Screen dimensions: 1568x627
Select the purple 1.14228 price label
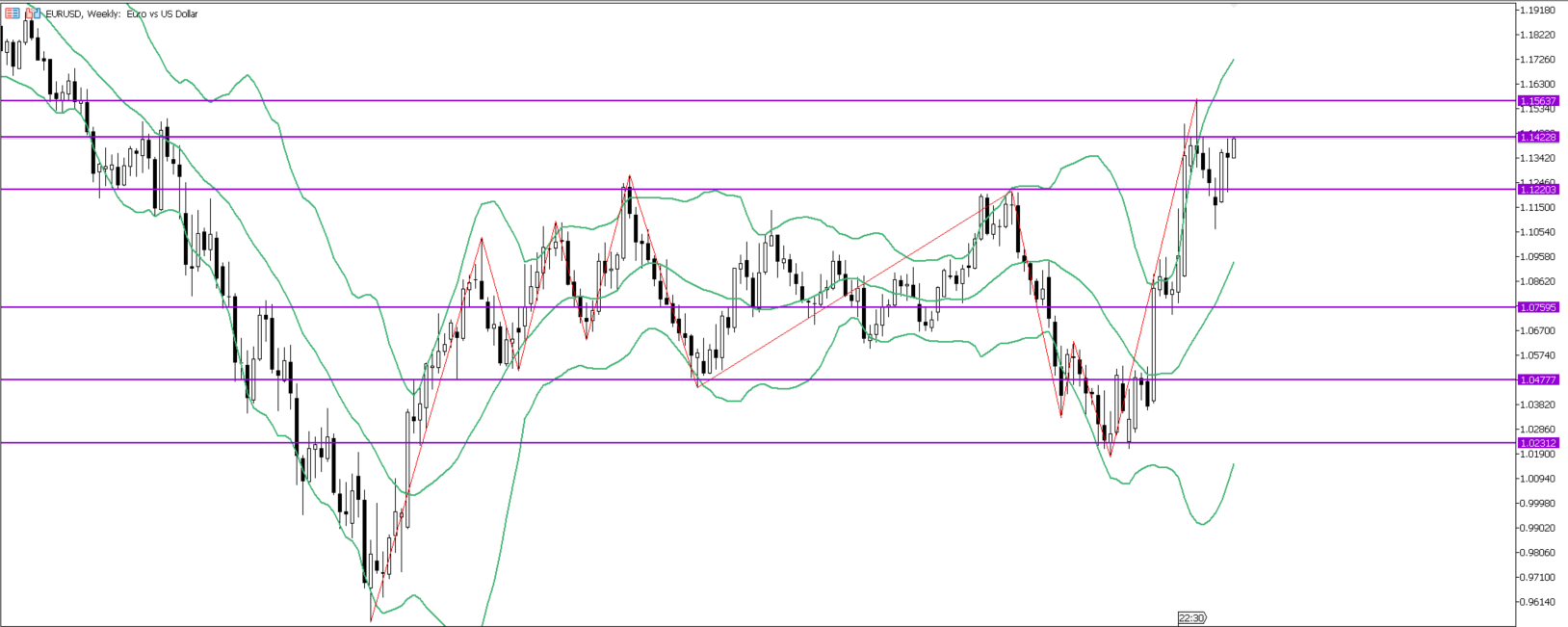pos(1537,137)
